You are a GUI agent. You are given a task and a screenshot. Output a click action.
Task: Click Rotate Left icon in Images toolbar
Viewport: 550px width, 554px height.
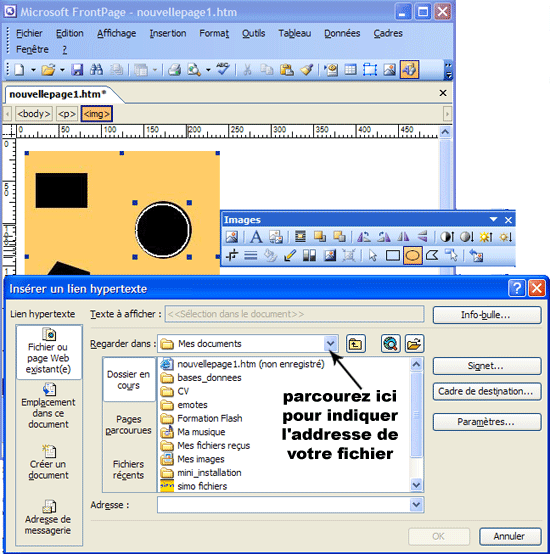363,237
